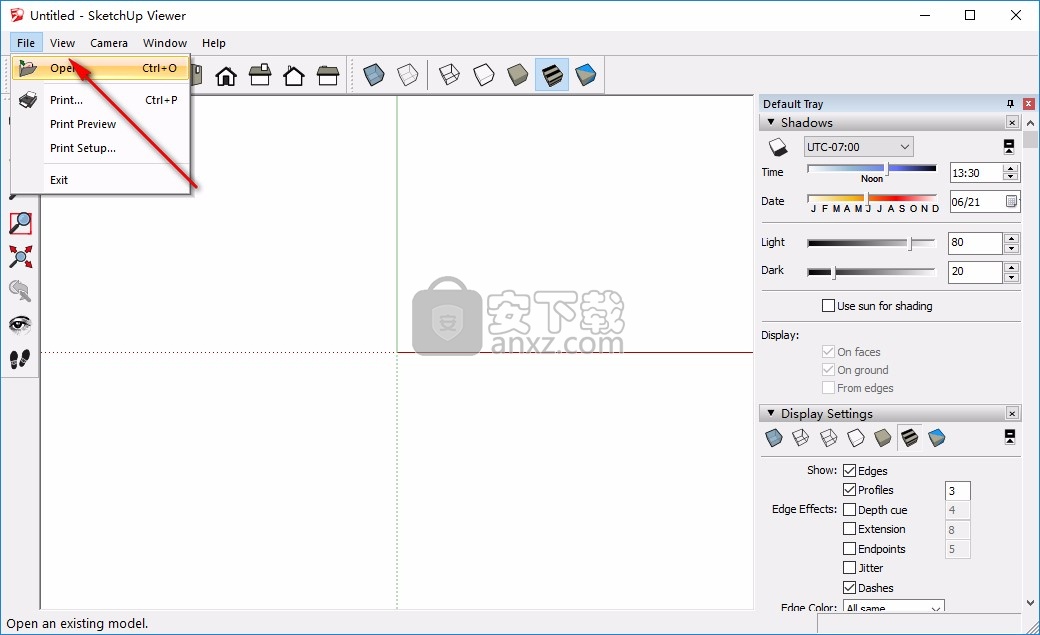
Task: Increase the Time value with the up spinner
Action: tap(1011, 169)
